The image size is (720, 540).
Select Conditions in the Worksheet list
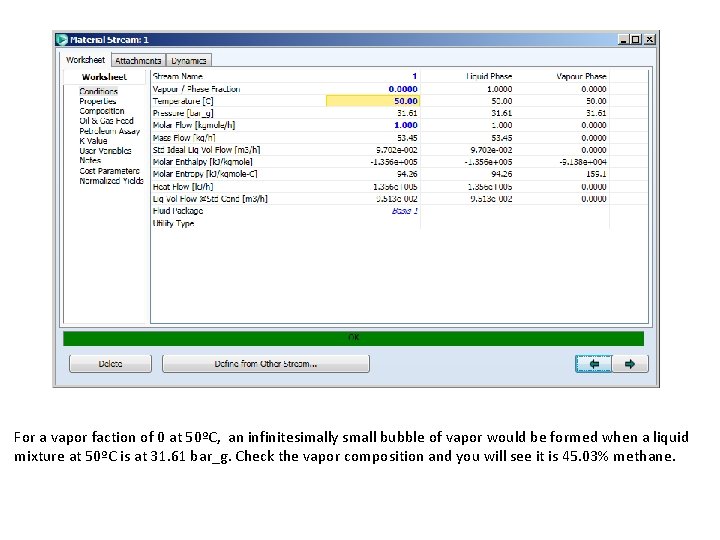pyautogui.click(x=98, y=91)
